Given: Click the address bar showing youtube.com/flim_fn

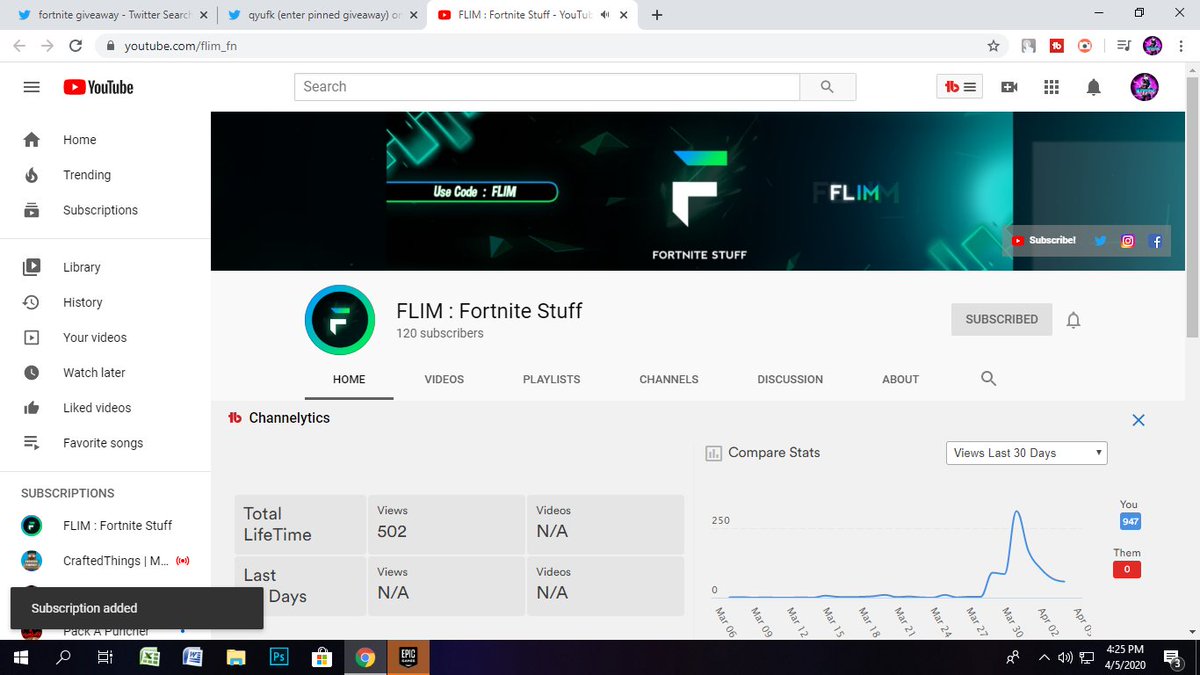Looking at the screenshot, I should (x=540, y=46).
